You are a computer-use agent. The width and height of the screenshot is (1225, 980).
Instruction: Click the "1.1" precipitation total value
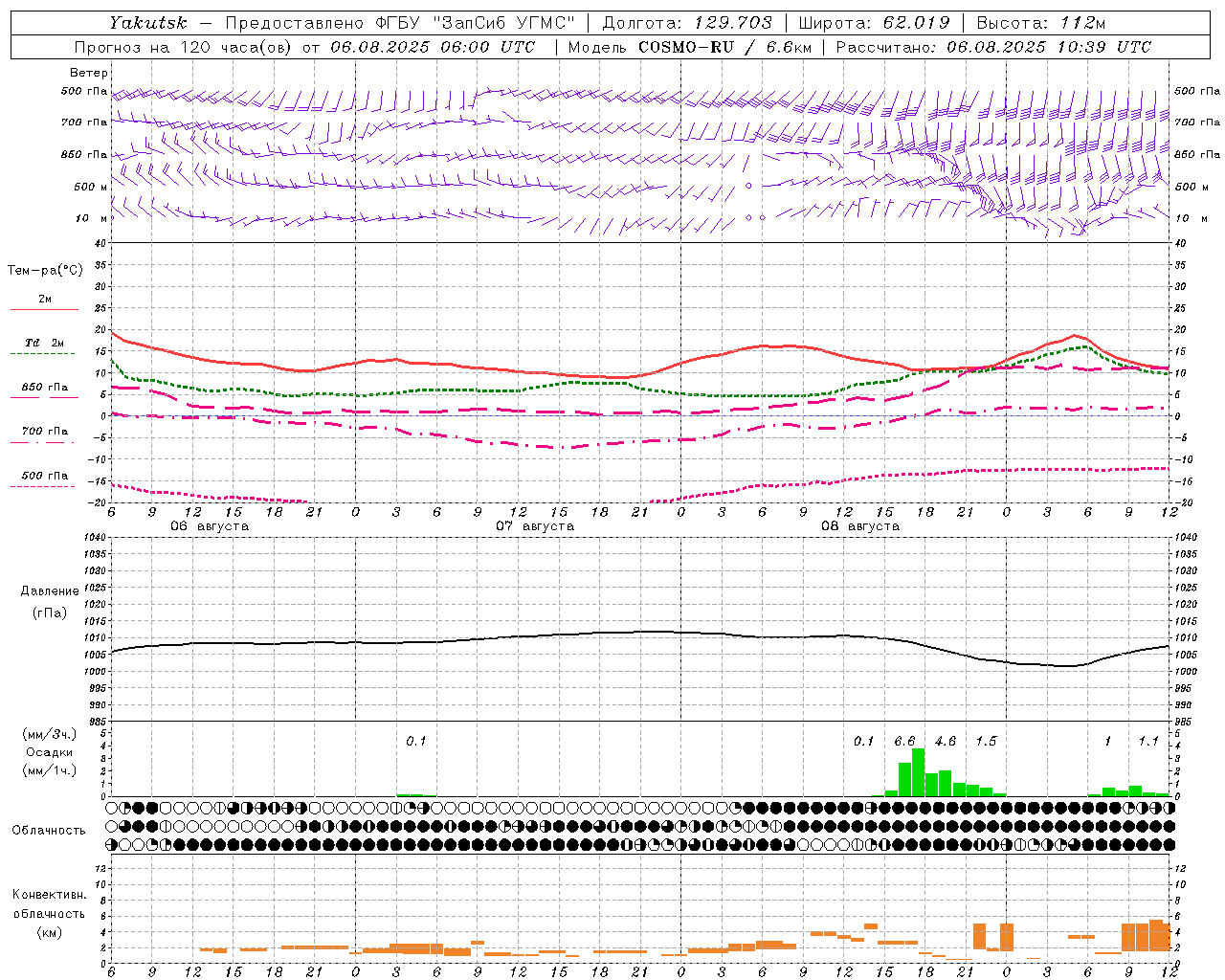[x=1148, y=741]
